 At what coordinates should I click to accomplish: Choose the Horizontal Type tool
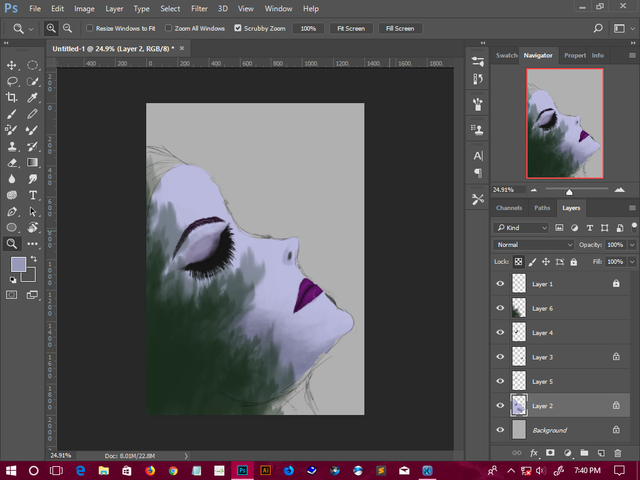coord(33,194)
